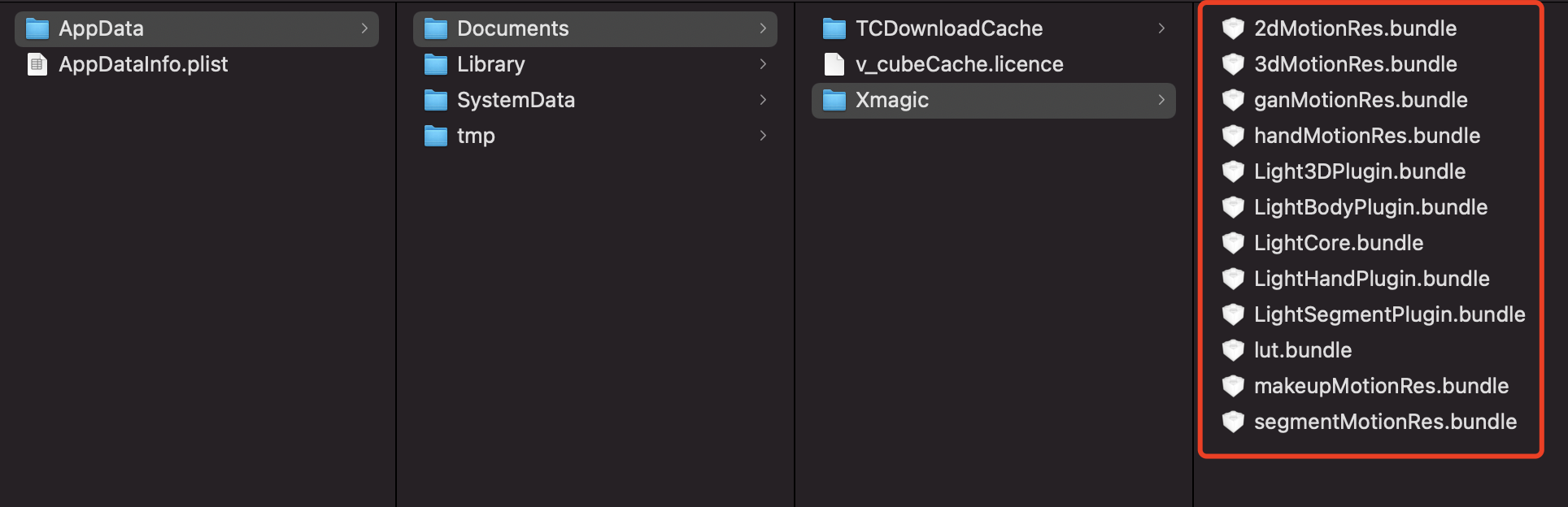Expand the tmp folder chevron

[x=763, y=136]
